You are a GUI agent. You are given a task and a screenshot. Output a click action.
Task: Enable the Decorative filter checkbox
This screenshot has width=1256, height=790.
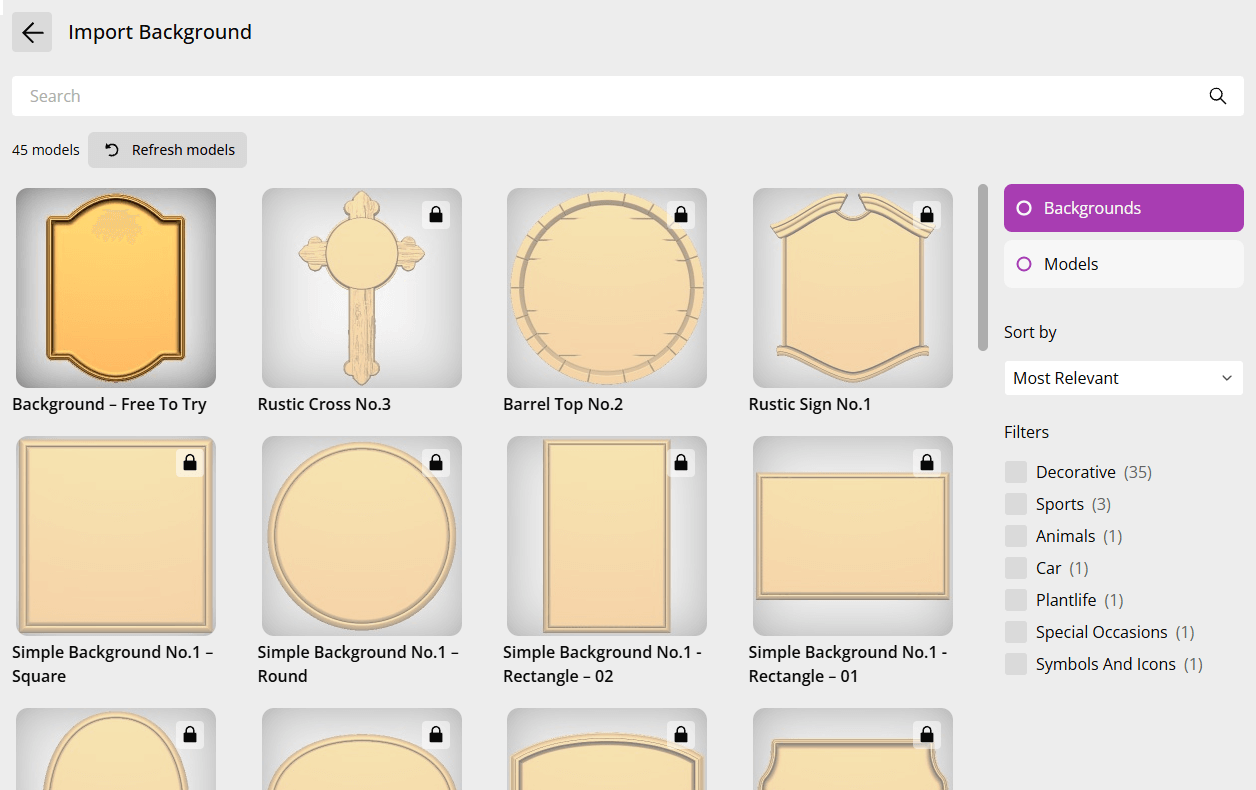pyautogui.click(x=1016, y=471)
